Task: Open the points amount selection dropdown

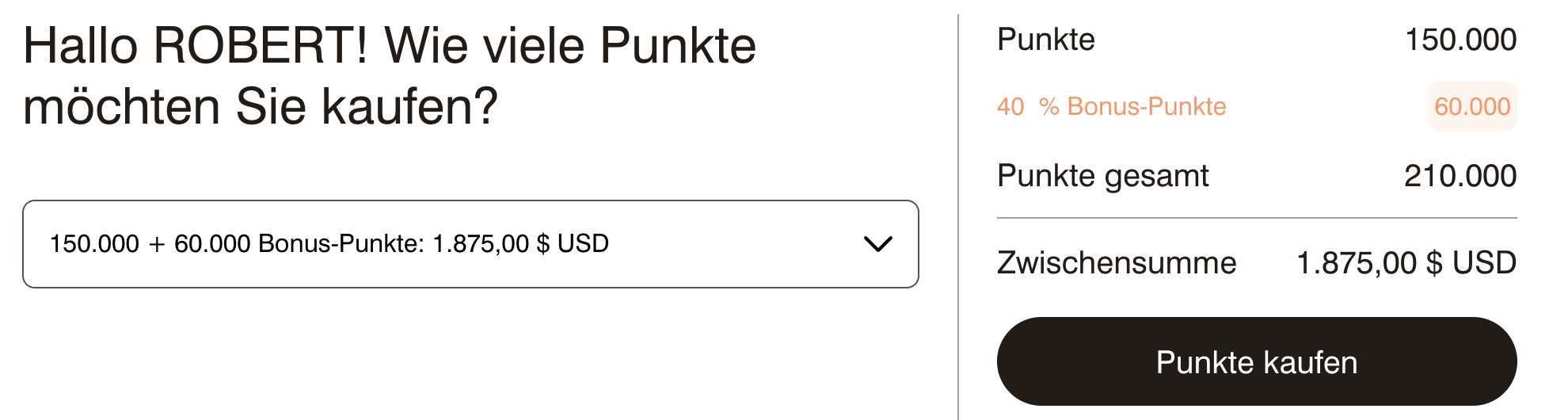Action: 470,244
